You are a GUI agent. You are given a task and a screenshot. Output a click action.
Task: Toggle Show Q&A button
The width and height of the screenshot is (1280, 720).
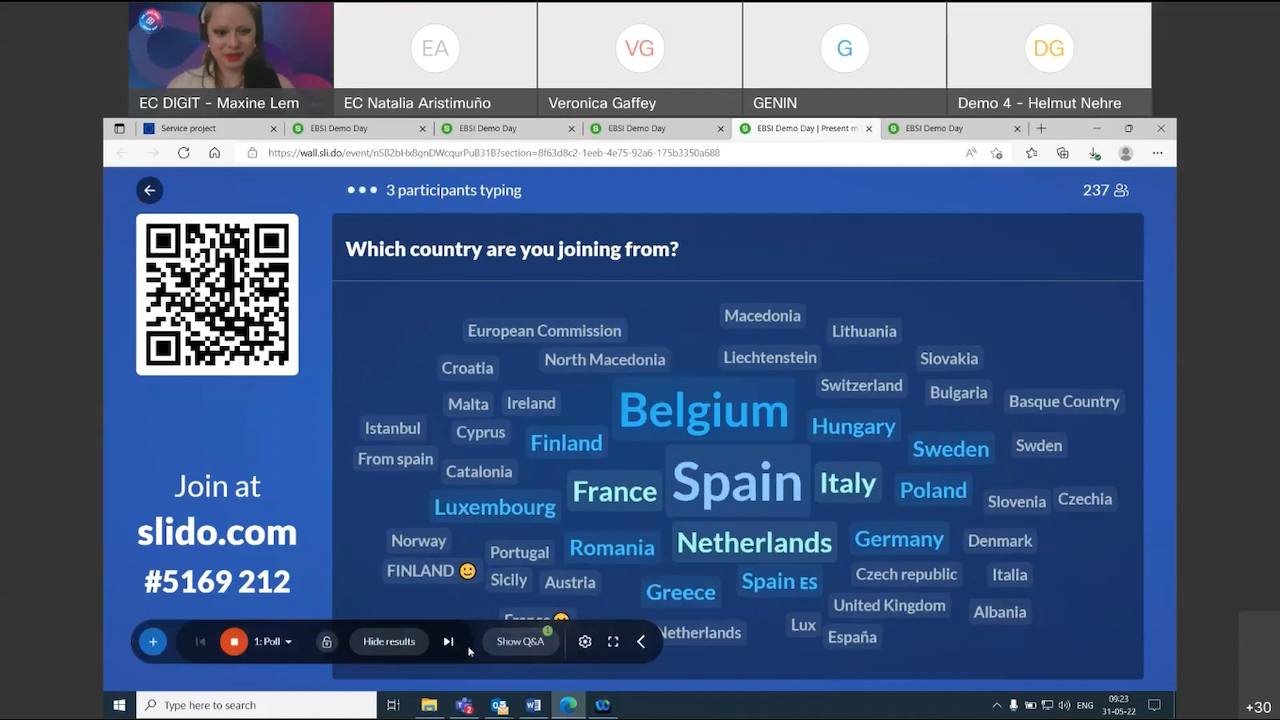pyautogui.click(x=520, y=642)
